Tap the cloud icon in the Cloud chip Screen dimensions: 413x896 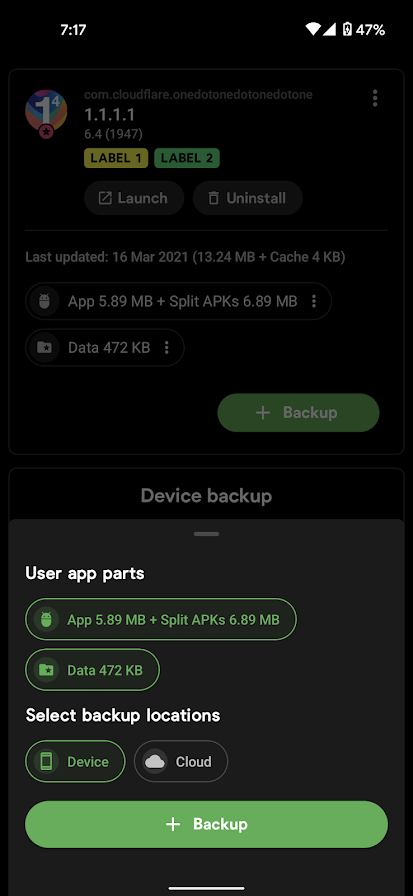155,762
